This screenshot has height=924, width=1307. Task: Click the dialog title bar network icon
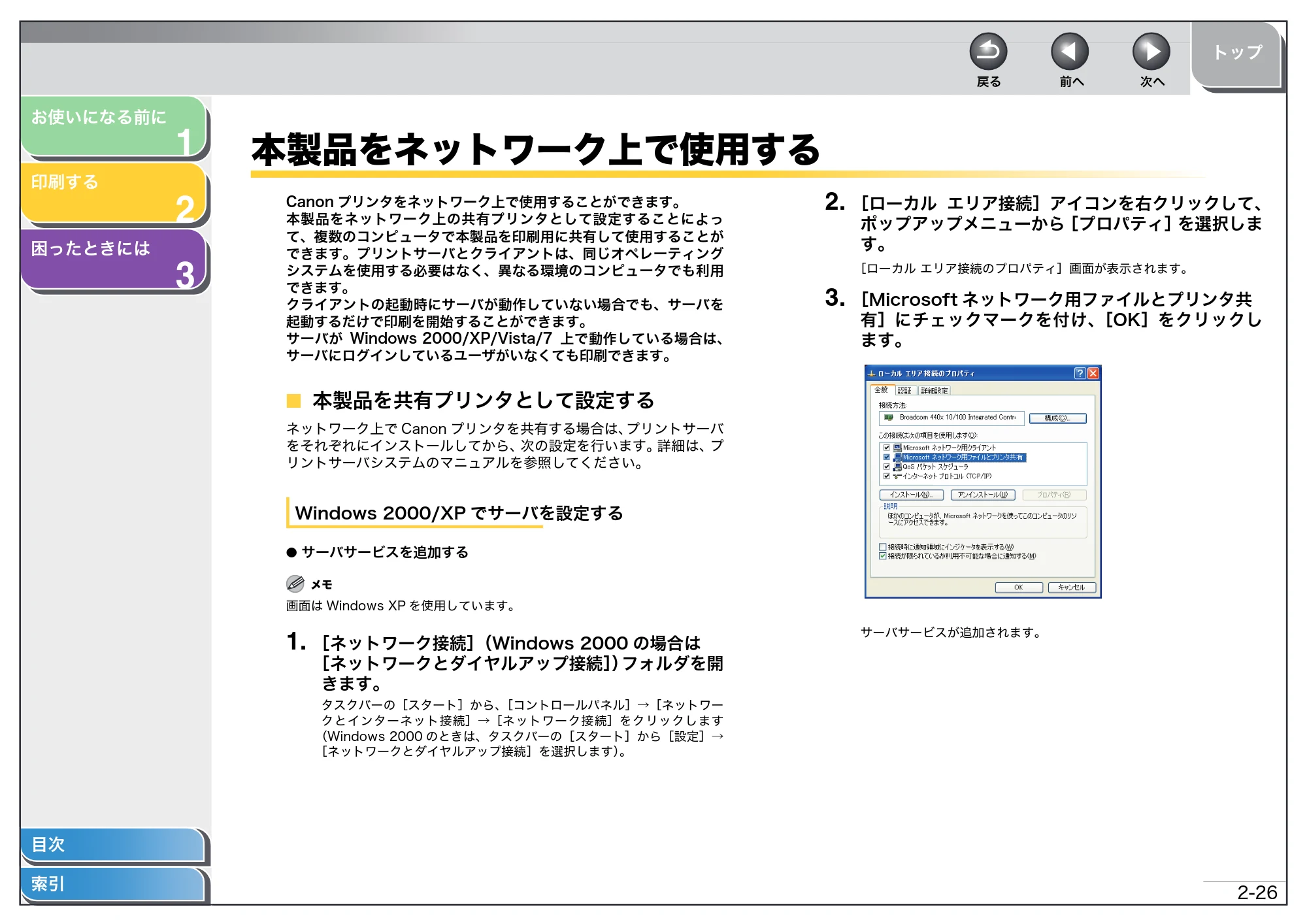pos(871,373)
